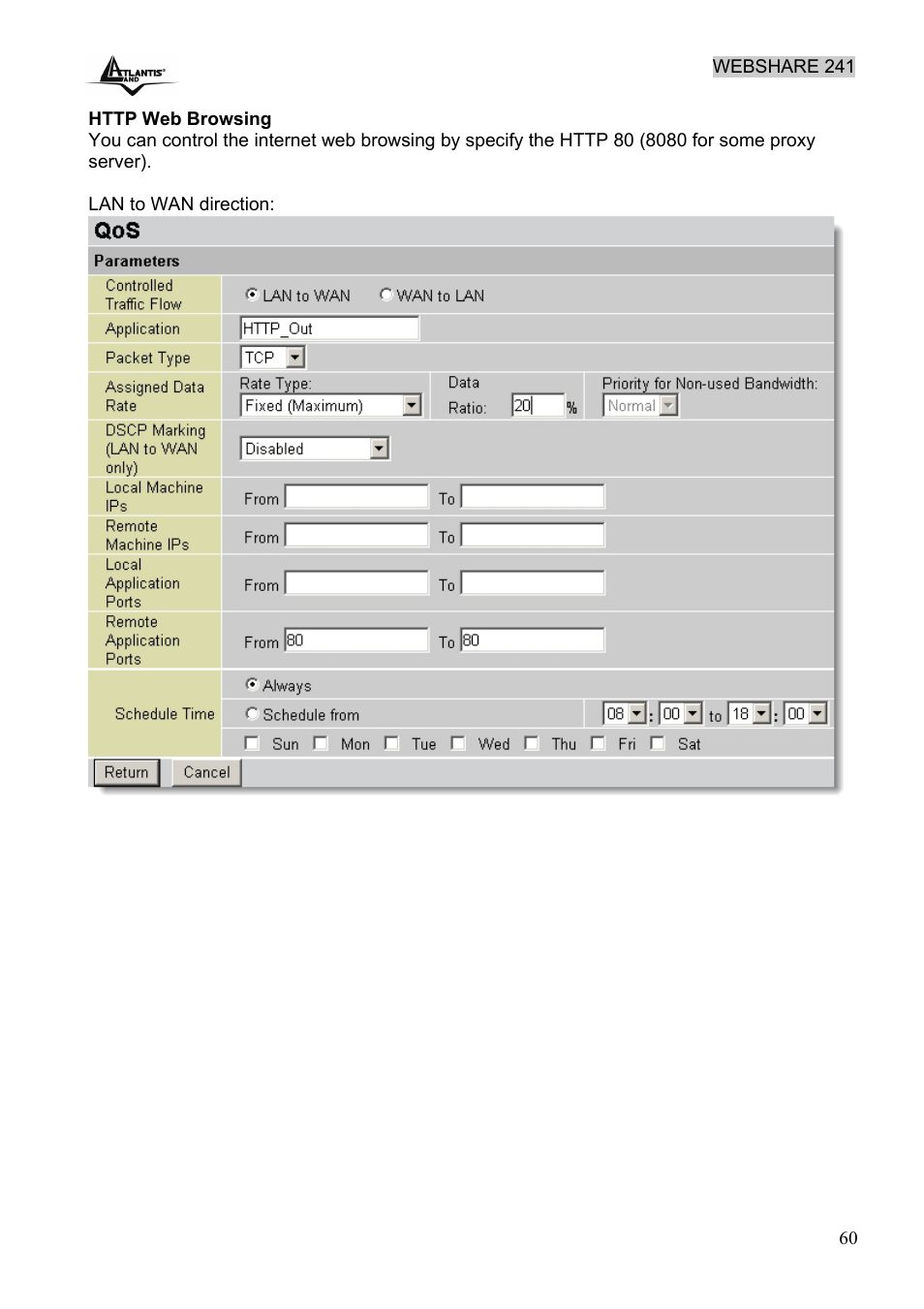Click the Data Ratio percentage field
924x1309 pixels.
538,405
